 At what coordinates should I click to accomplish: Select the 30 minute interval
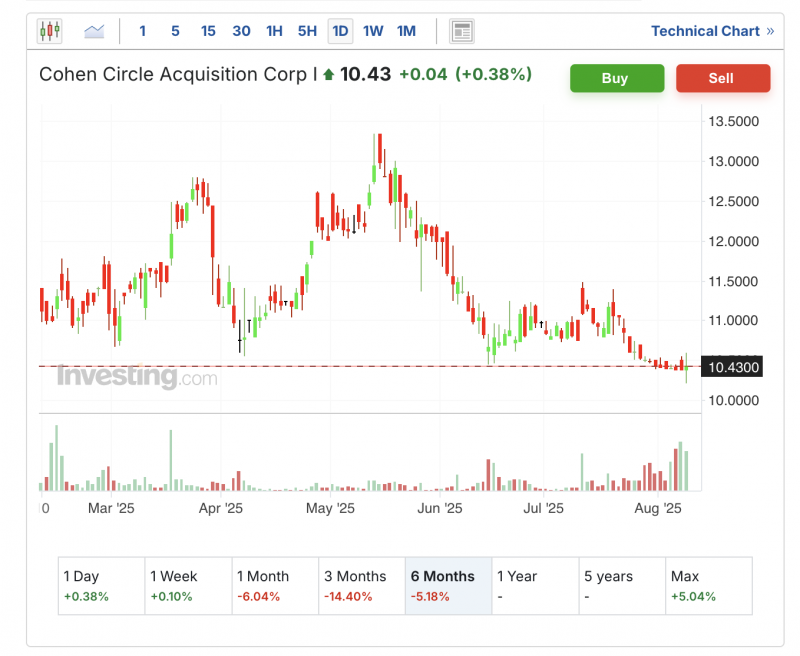coord(241,31)
